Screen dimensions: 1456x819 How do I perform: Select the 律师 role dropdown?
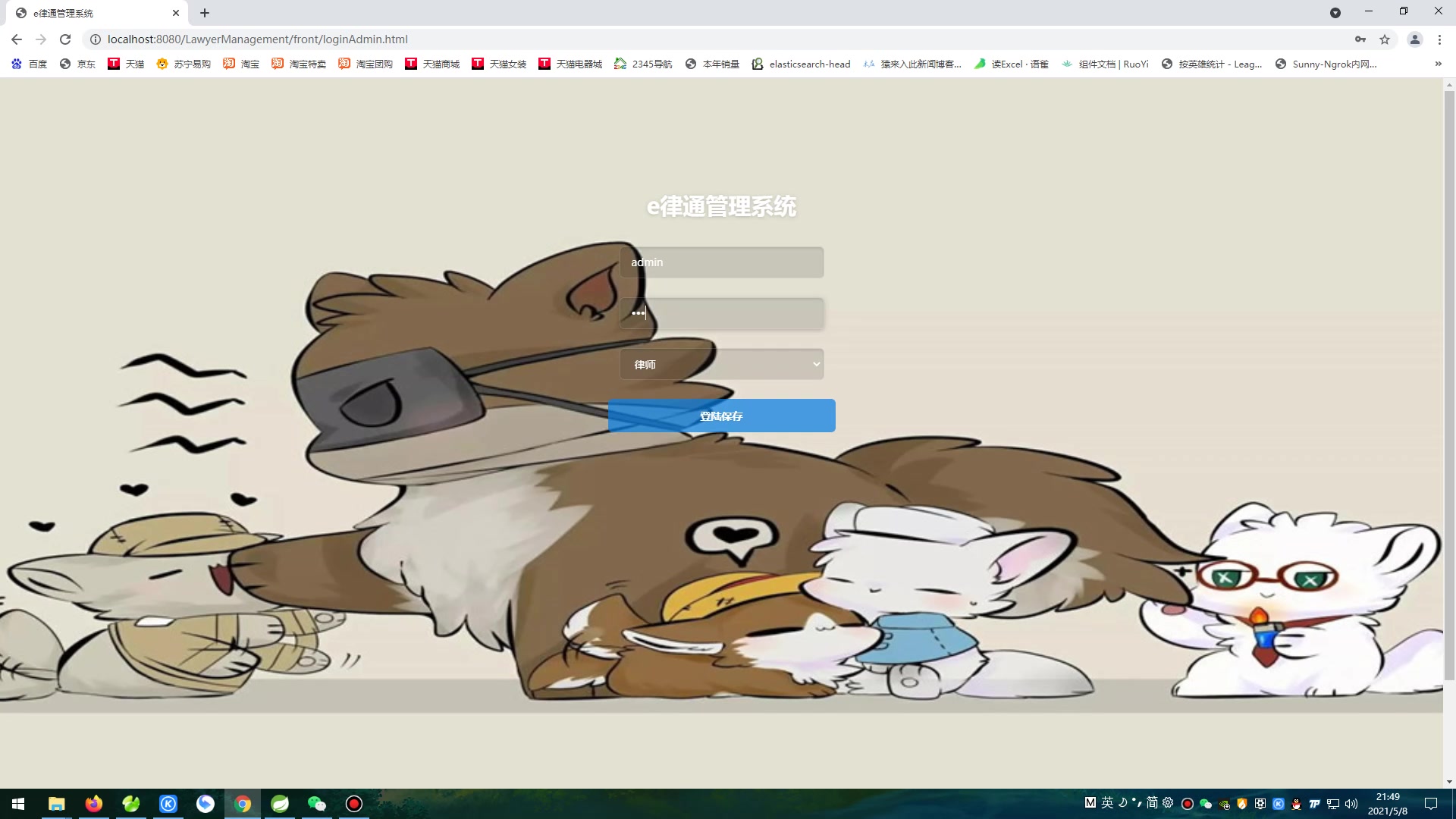[721, 364]
